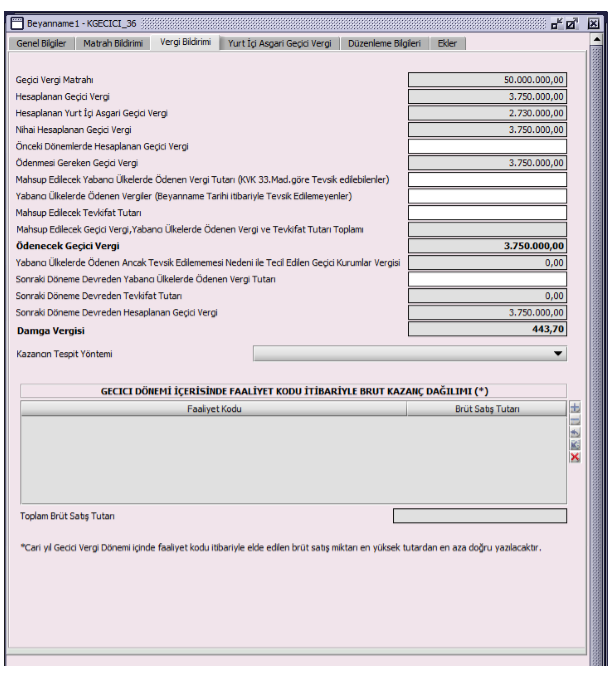
Task: Remove a row with the minus icon
Action: tap(575, 420)
